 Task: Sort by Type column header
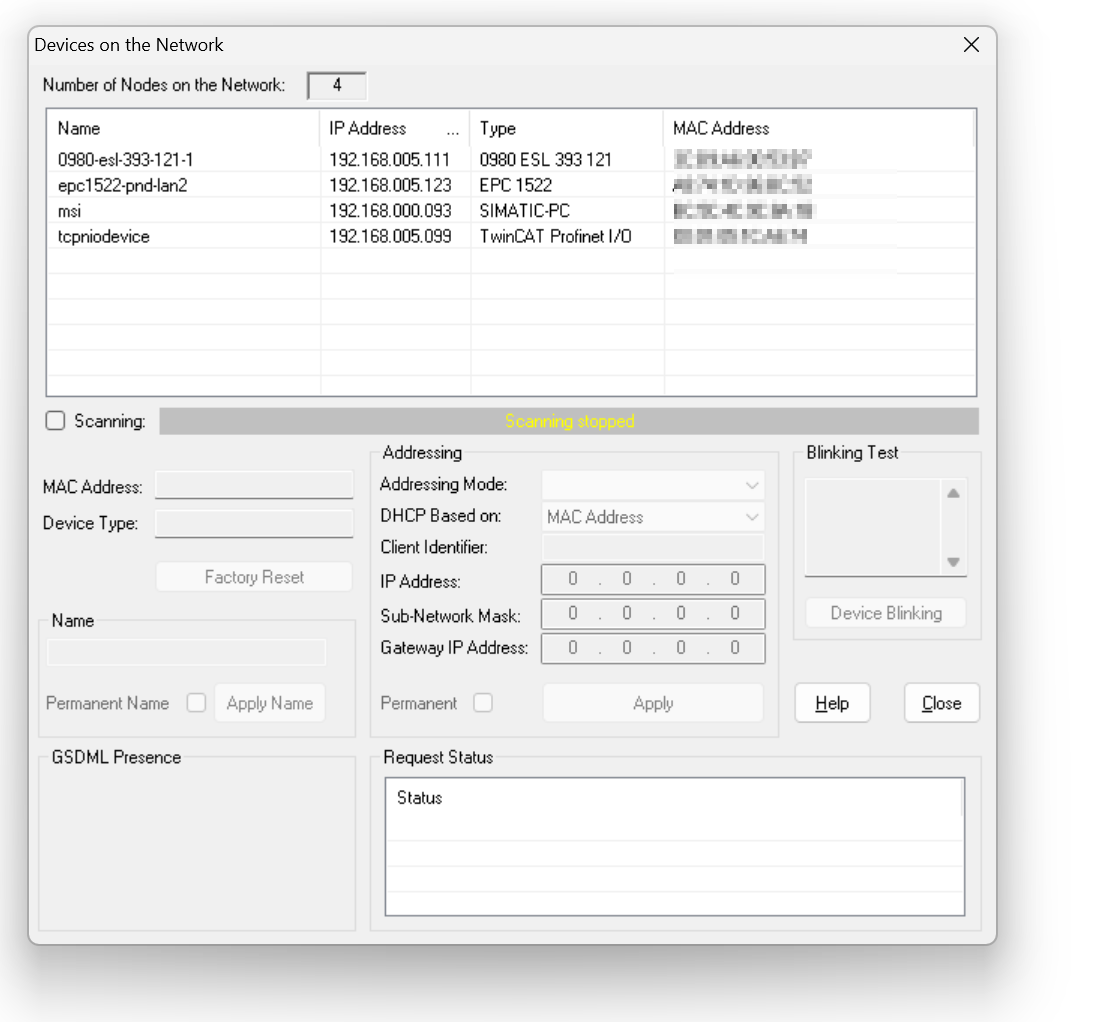pyautogui.click(x=566, y=129)
